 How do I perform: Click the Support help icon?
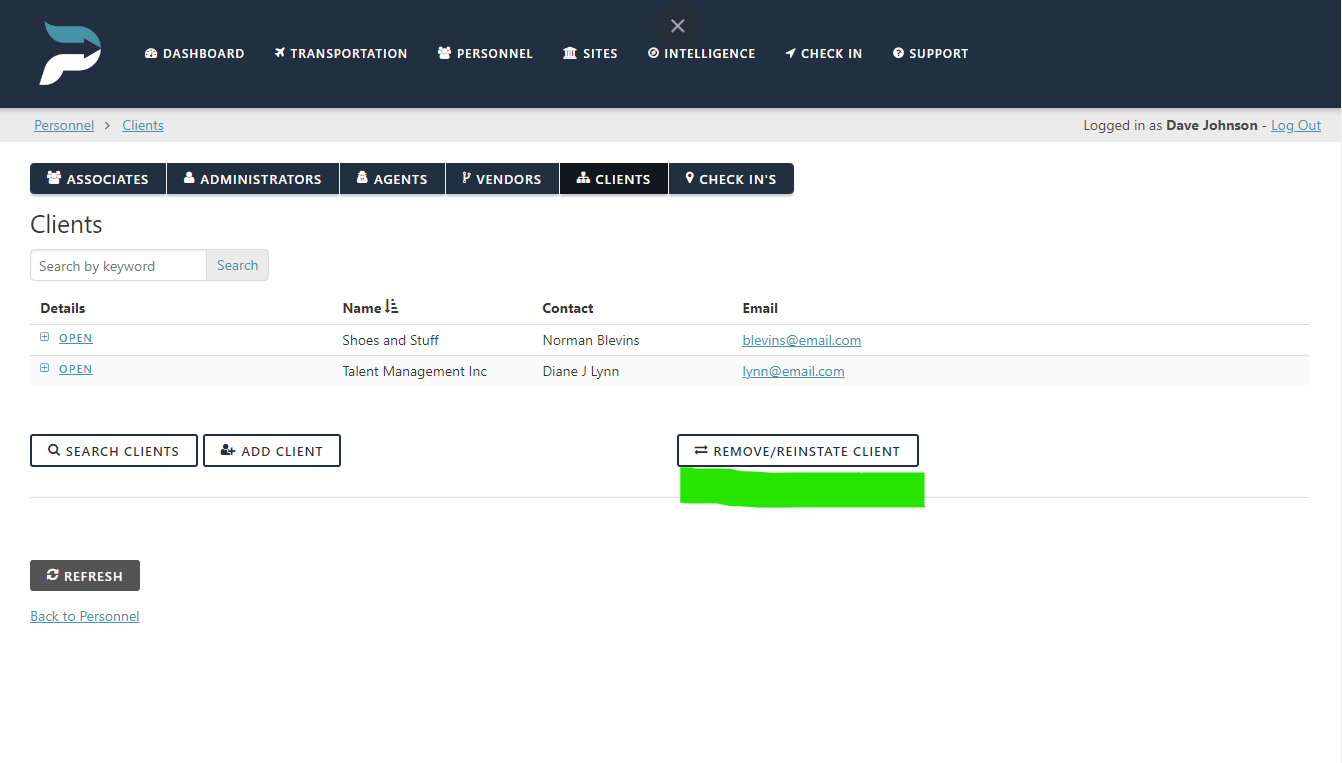tap(899, 53)
